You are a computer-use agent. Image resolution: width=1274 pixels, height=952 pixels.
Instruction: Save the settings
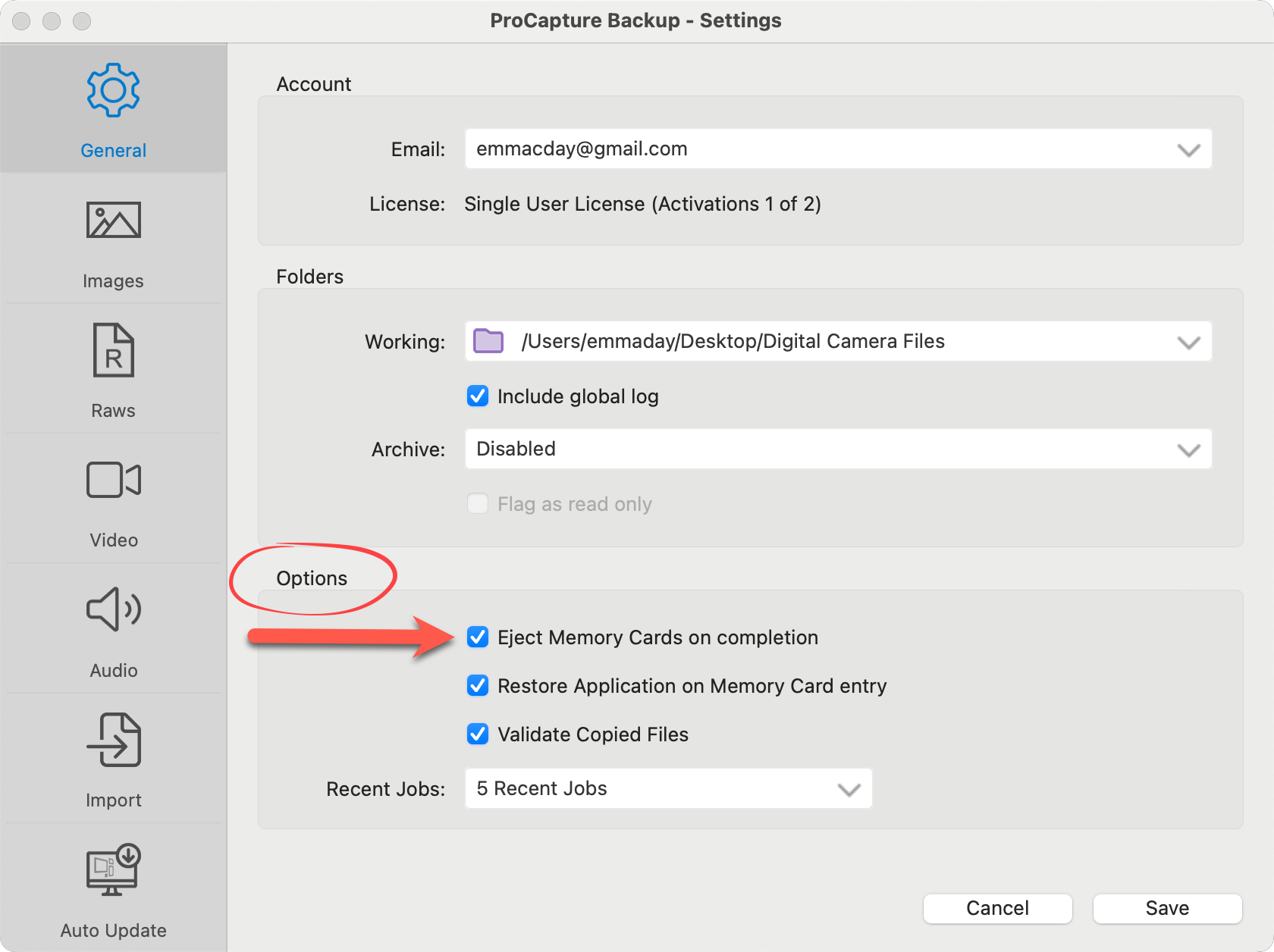(x=1167, y=908)
